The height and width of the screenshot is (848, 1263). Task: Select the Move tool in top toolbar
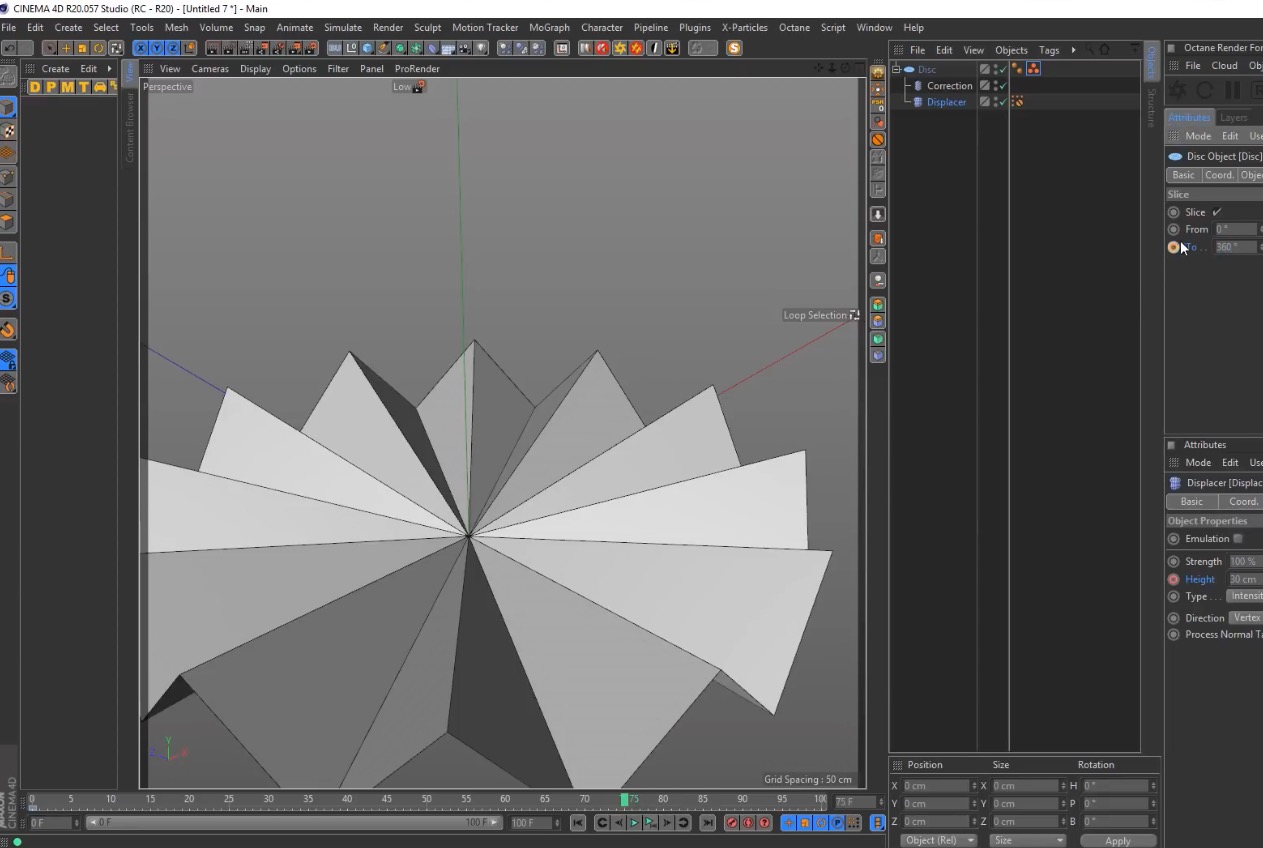[x=66, y=48]
